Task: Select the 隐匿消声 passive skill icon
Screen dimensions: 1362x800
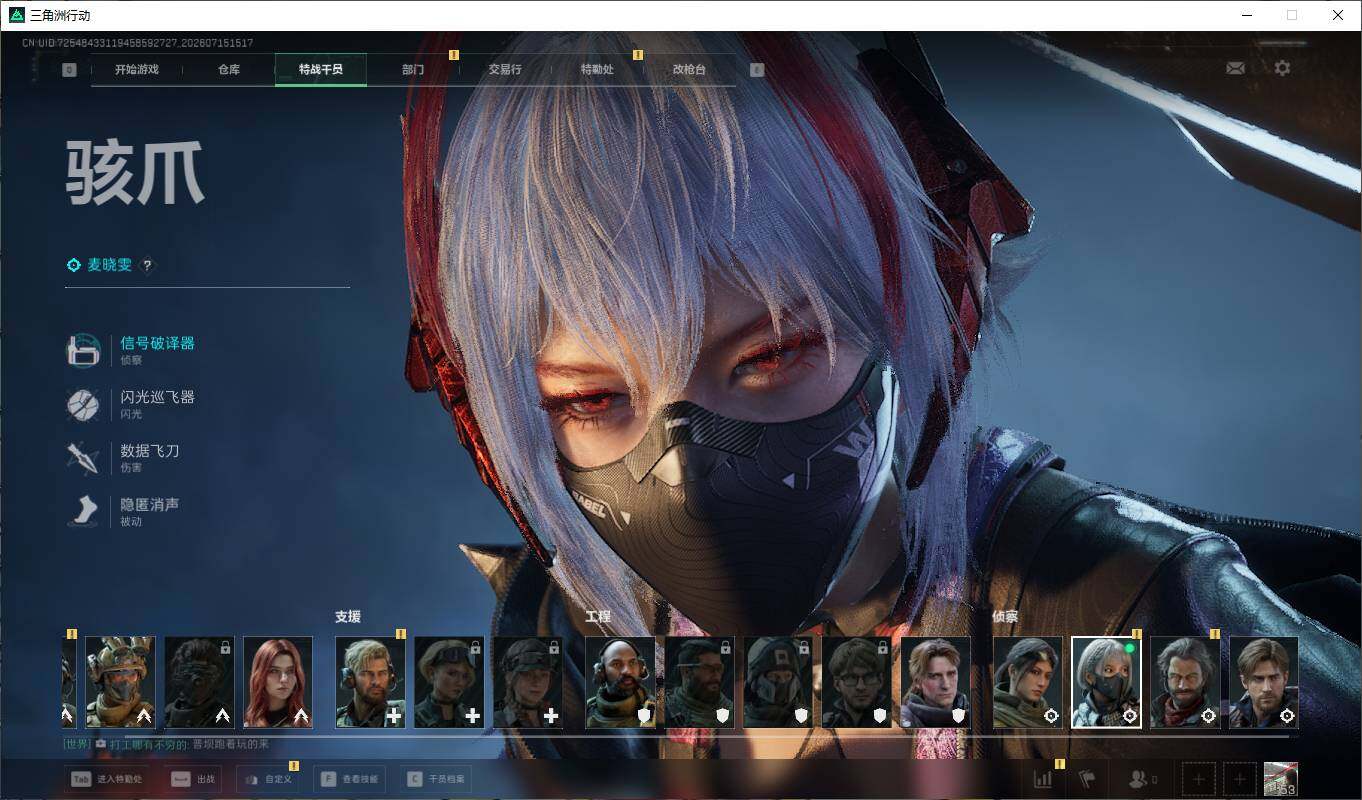Action: point(83,512)
